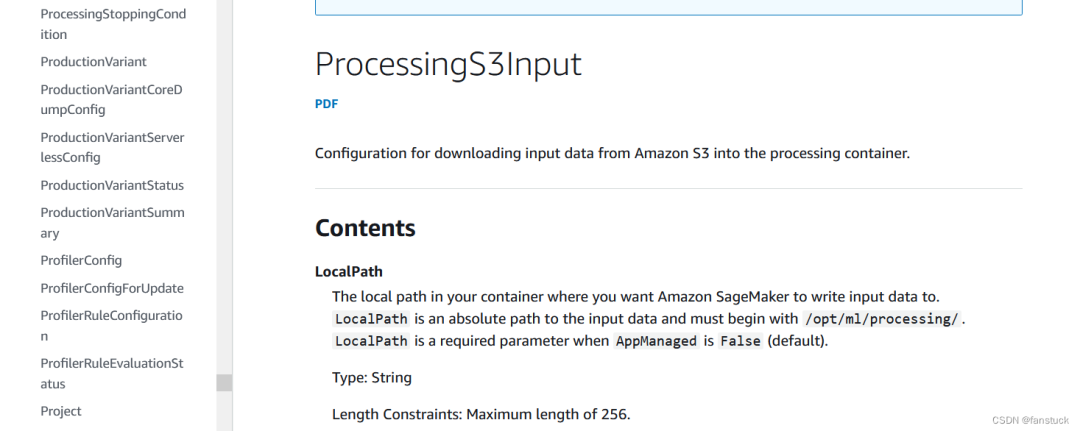1080x431 pixels.
Task: Select ProductionVariantCoreDumpConfig in the navigation list
Action: coord(112,99)
